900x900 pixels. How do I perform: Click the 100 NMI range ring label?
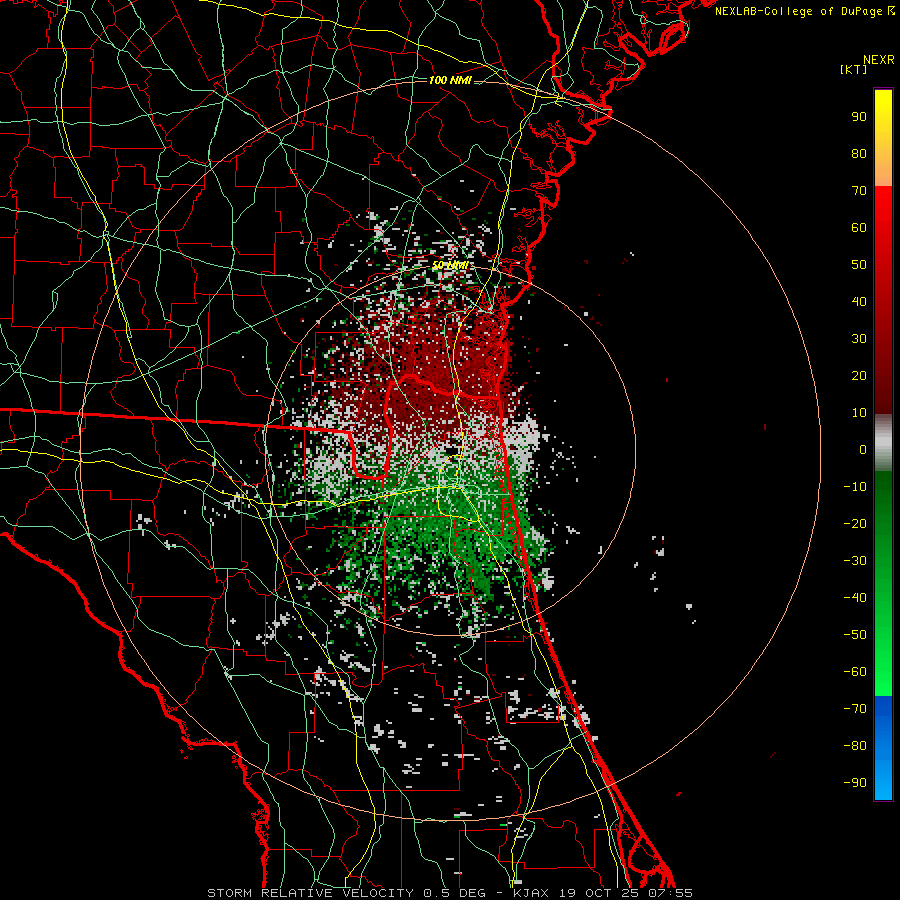point(450,80)
